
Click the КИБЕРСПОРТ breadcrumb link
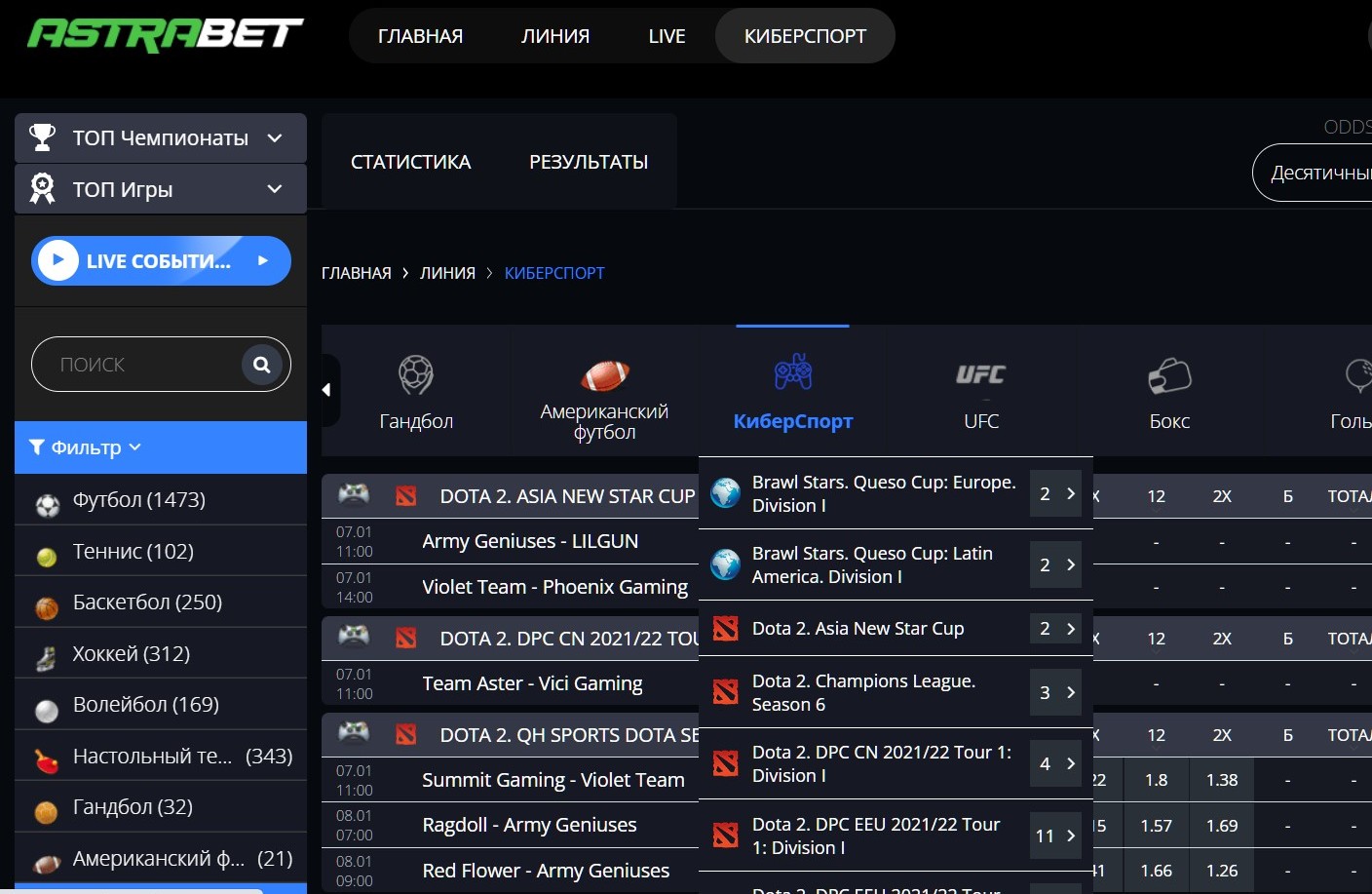554,273
